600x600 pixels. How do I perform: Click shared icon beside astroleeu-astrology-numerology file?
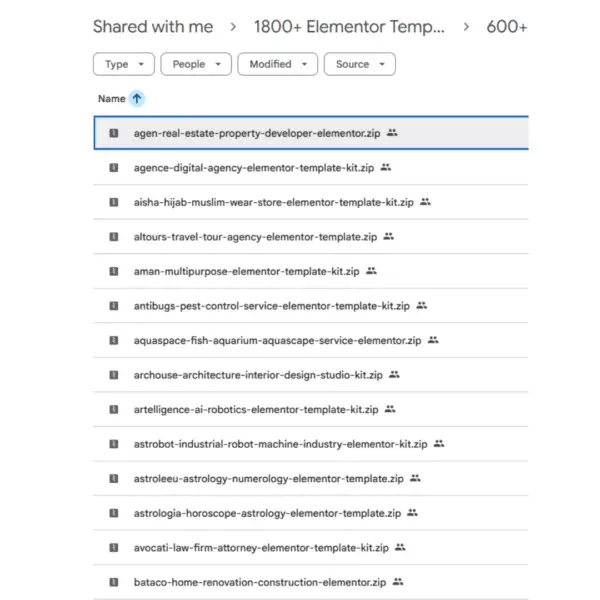click(x=416, y=478)
